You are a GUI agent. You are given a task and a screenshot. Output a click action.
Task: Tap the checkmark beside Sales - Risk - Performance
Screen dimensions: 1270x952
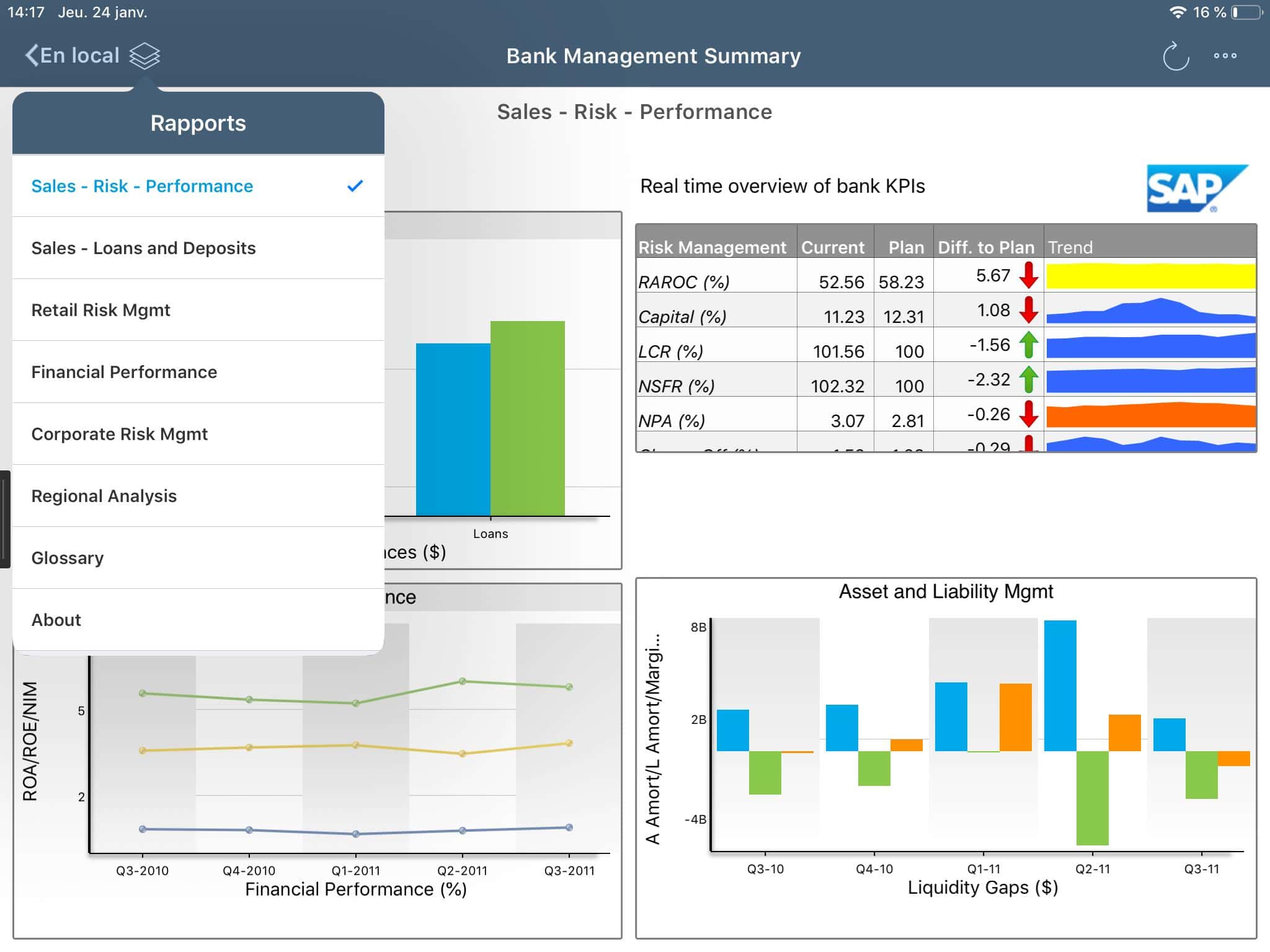[355, 185]
